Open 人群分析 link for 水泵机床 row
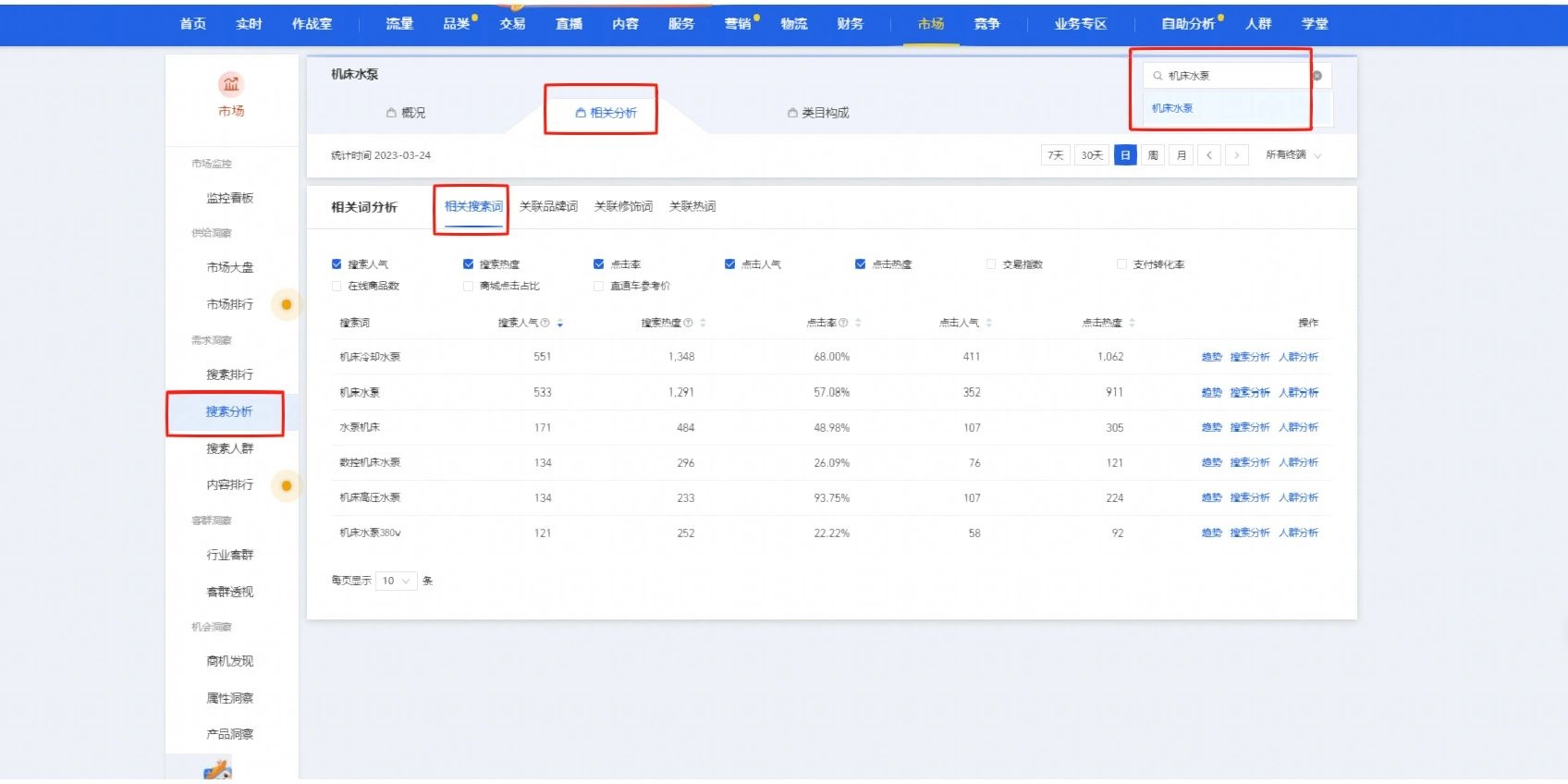This screenshot has width=1568, height=784. pyautogui.click(x=1298, y=427)
